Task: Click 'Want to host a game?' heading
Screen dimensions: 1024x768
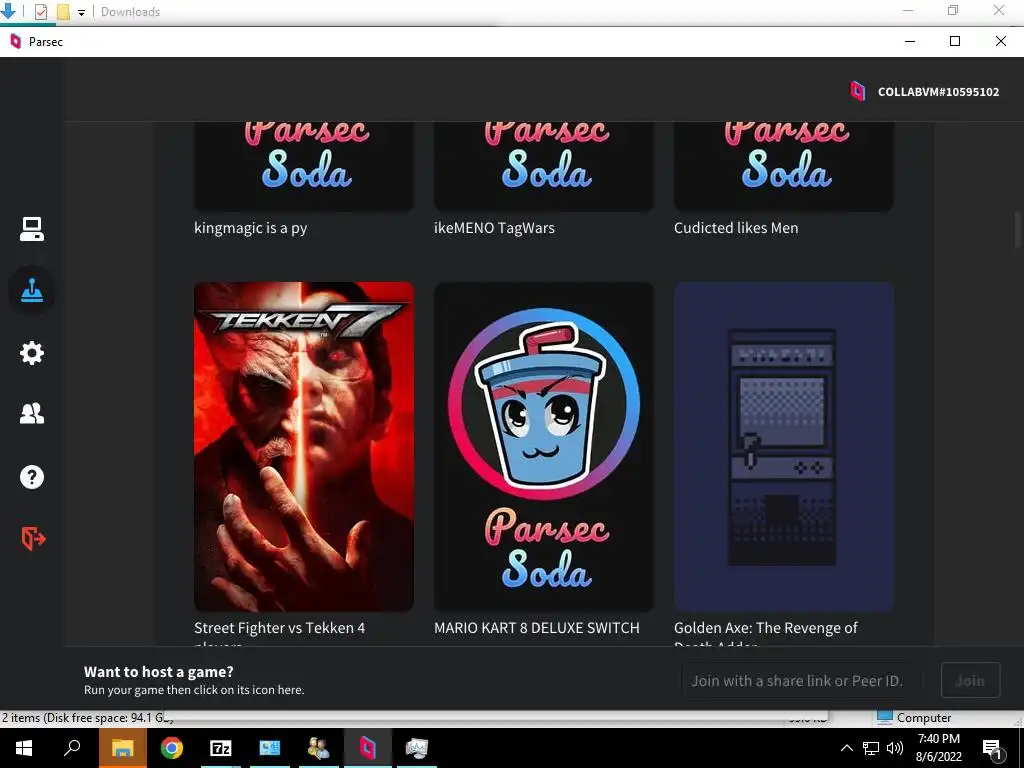Action: (x=159, y=671)
